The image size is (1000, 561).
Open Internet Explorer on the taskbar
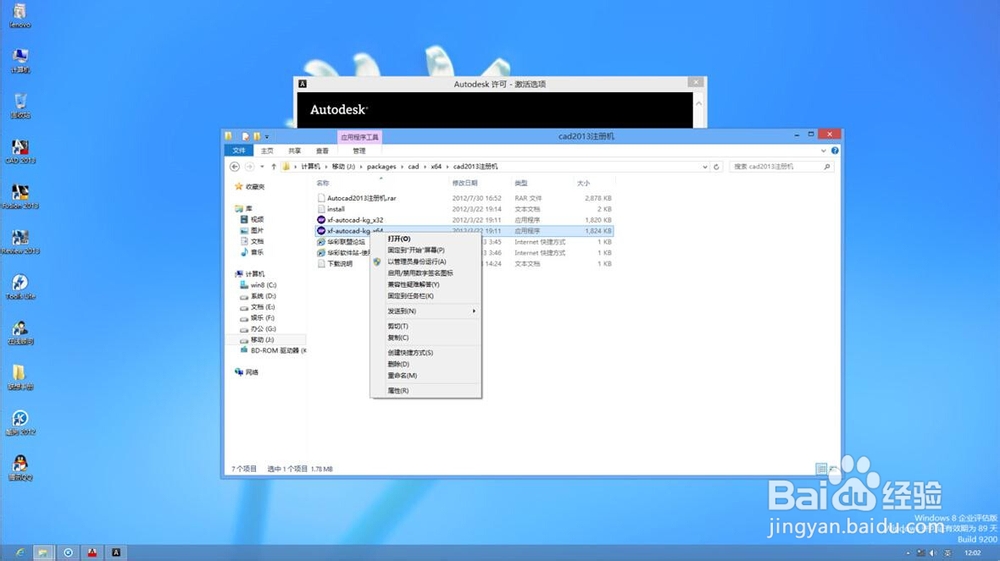(x=19, y=552)
